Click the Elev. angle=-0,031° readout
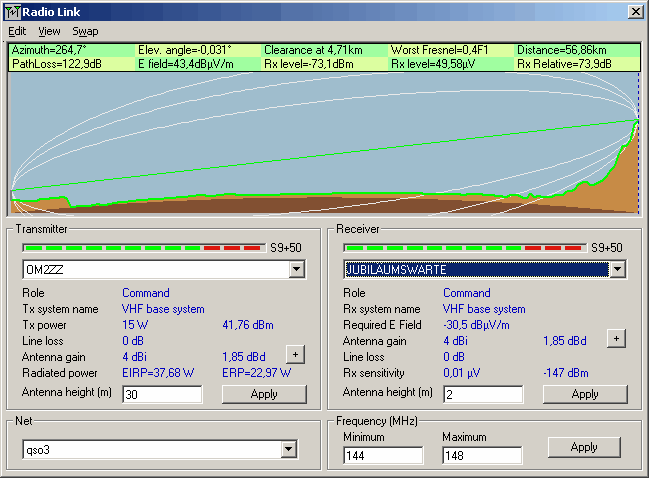The image size is (649, 478). click(x=185, y=50)
